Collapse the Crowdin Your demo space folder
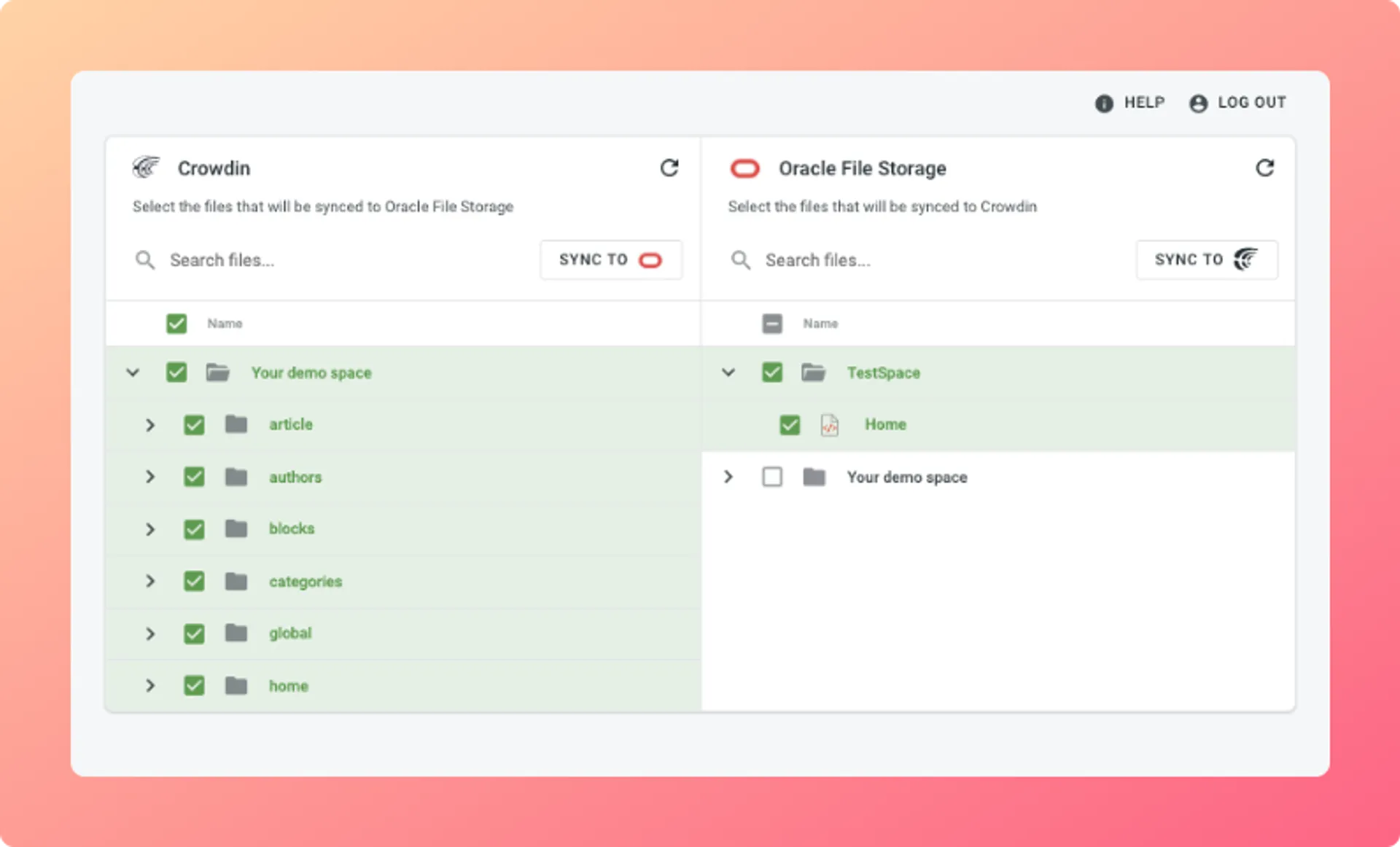The height and width of the screenshot is (847, 1400). click(133, 372)
